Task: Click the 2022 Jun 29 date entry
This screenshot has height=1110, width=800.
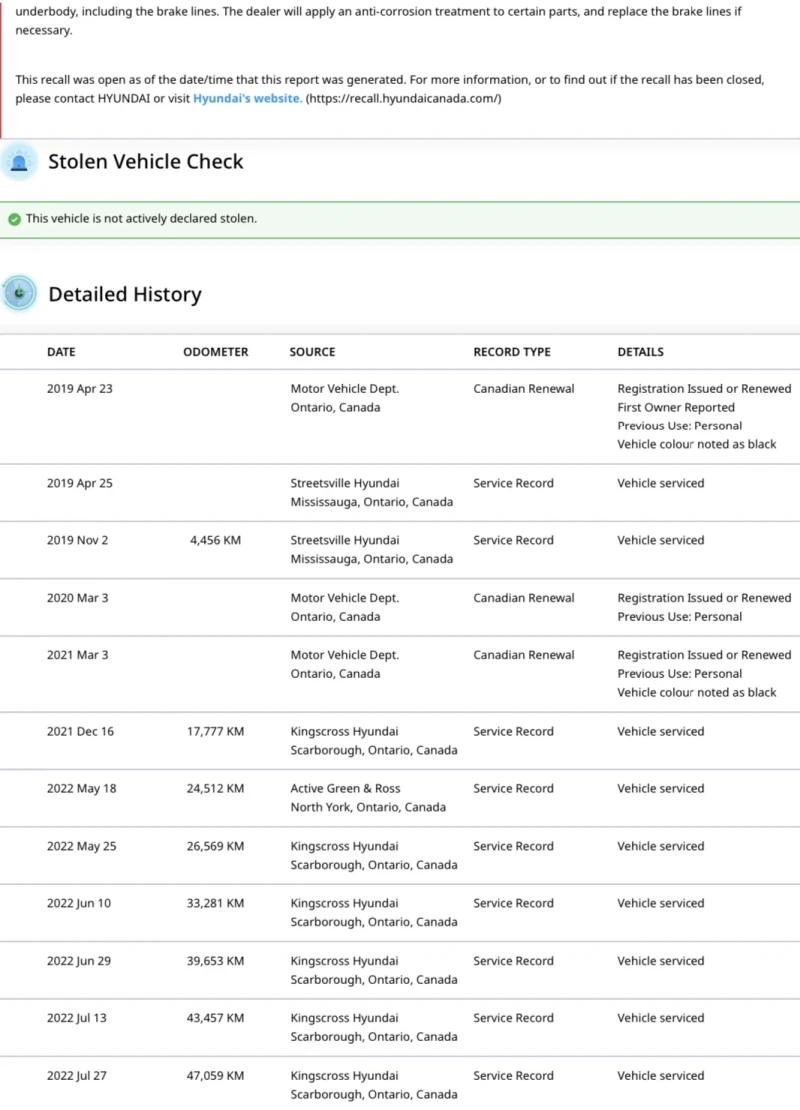Action: click(x=79, y=961)
